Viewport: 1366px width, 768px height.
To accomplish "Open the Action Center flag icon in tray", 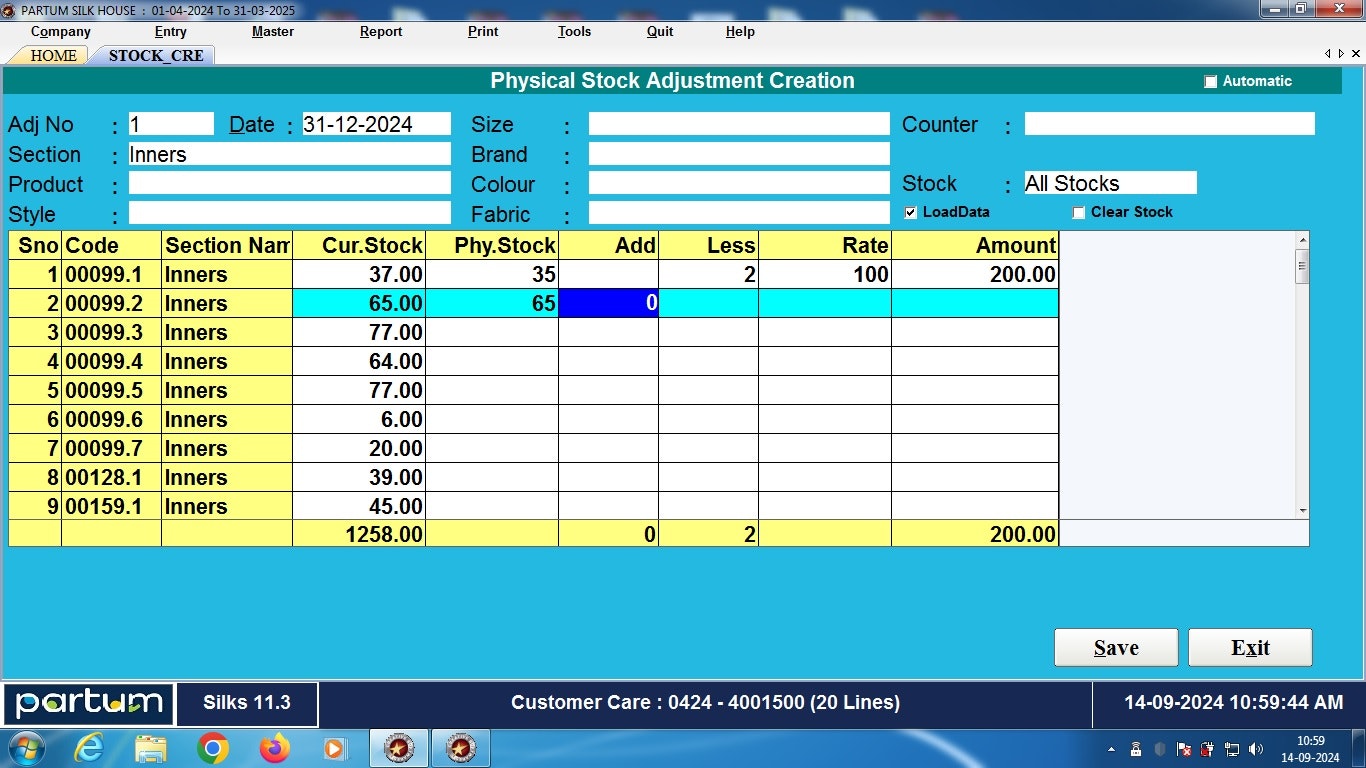I will pyautogui.click(x=1185, y=747).
